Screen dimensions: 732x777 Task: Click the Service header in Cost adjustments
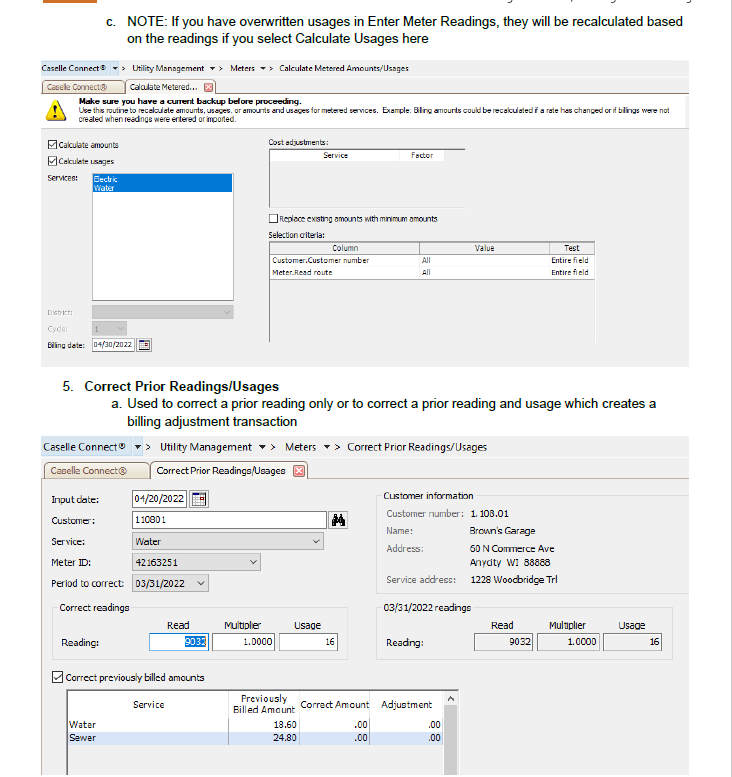point(335,155)
